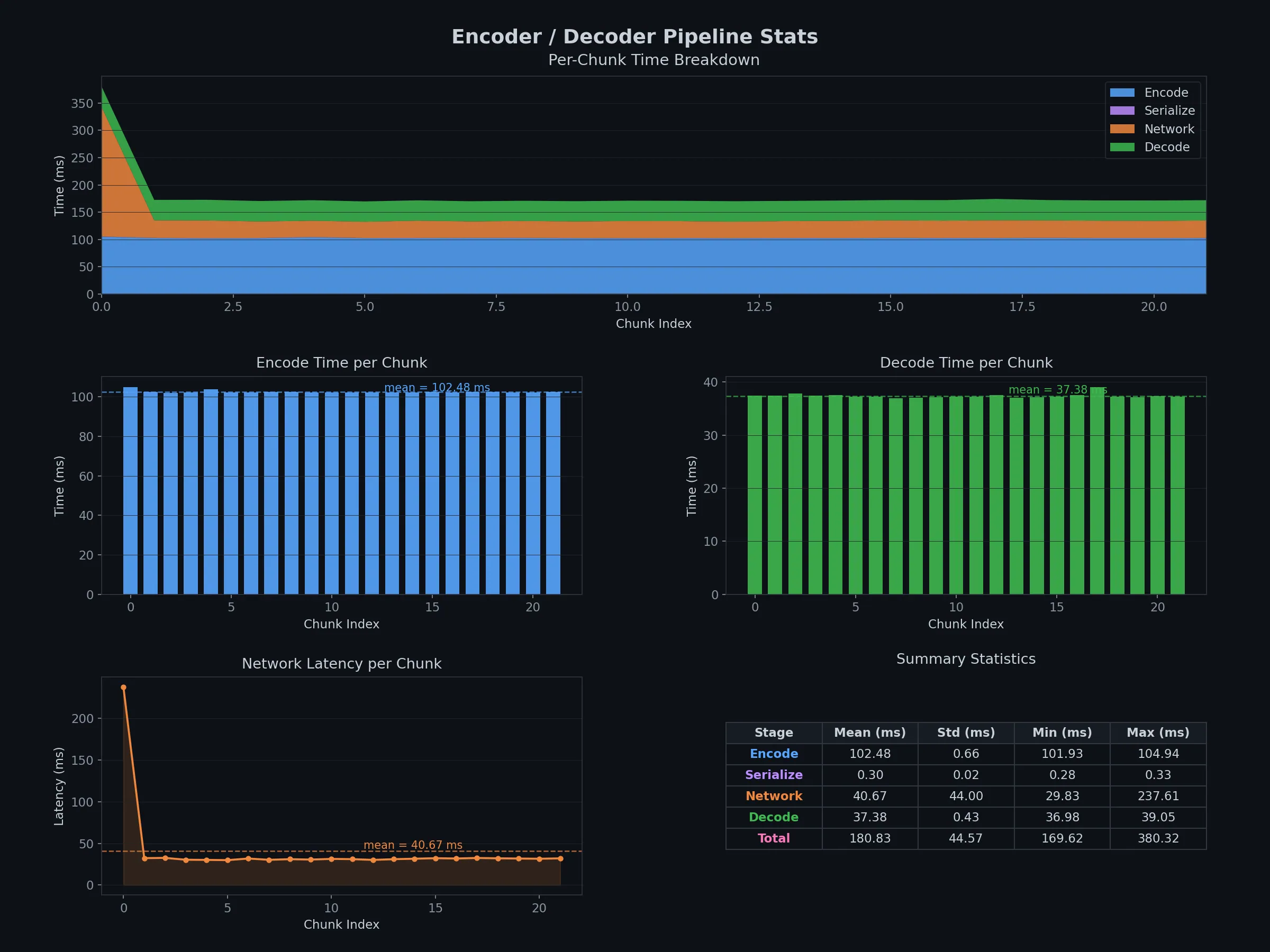Image resolution: width=1270 pixels, height=952 pixels.
Task: Click the Decode green legend swatch
Action: tap(1122, 147)
